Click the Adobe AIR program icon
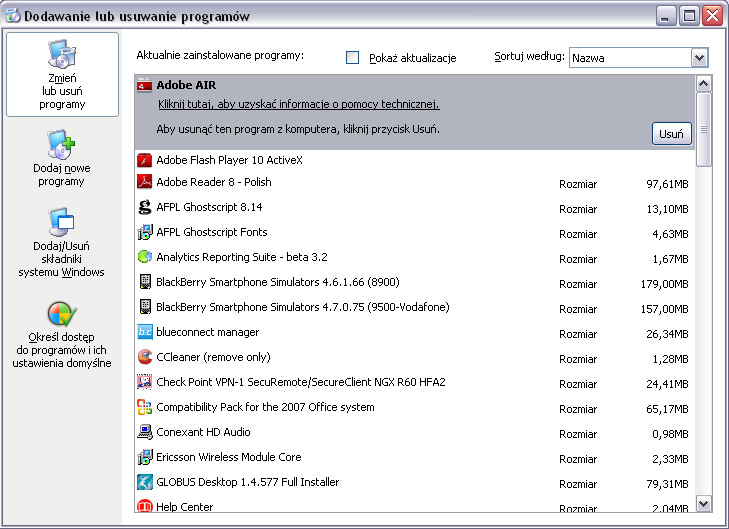The width and height of the screenshot is (729, 529). tap(145, 86)
